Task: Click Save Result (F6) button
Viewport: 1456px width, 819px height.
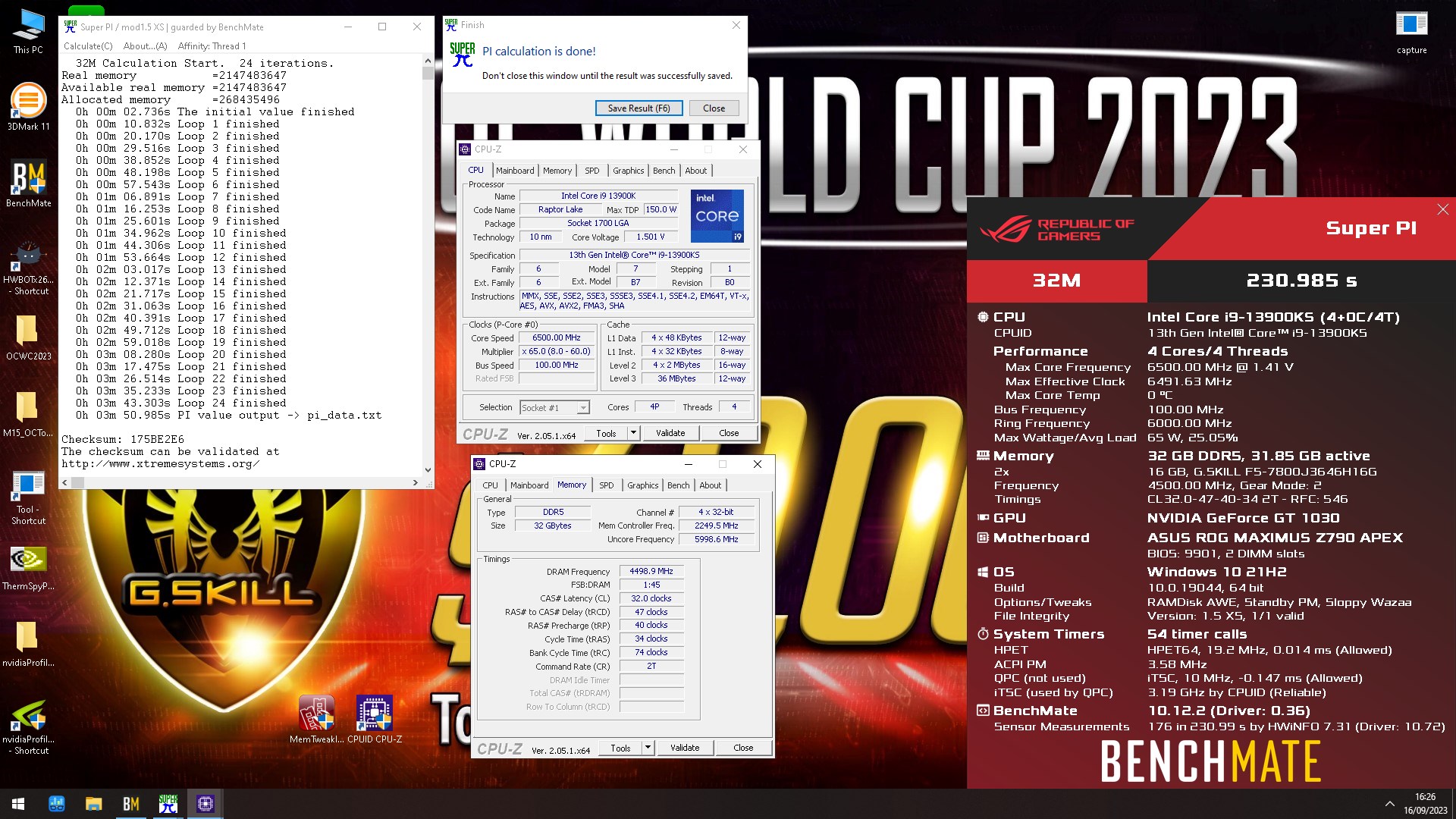Action: point(639,108)
